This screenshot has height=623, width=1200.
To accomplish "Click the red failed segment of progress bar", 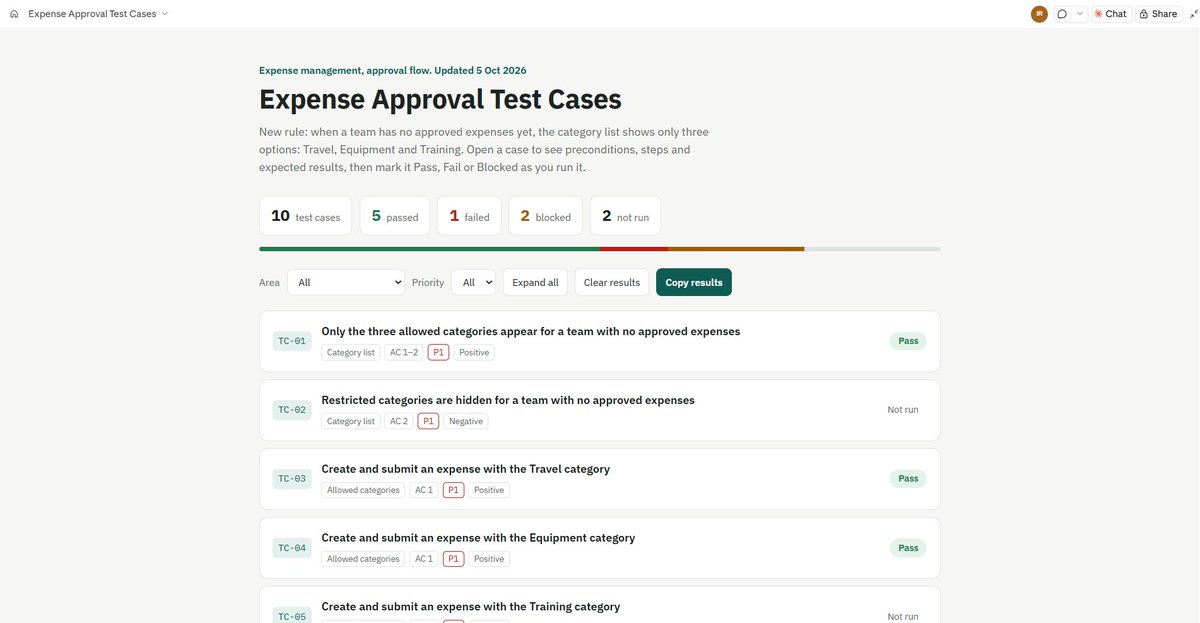I will [x=634, y=249].
